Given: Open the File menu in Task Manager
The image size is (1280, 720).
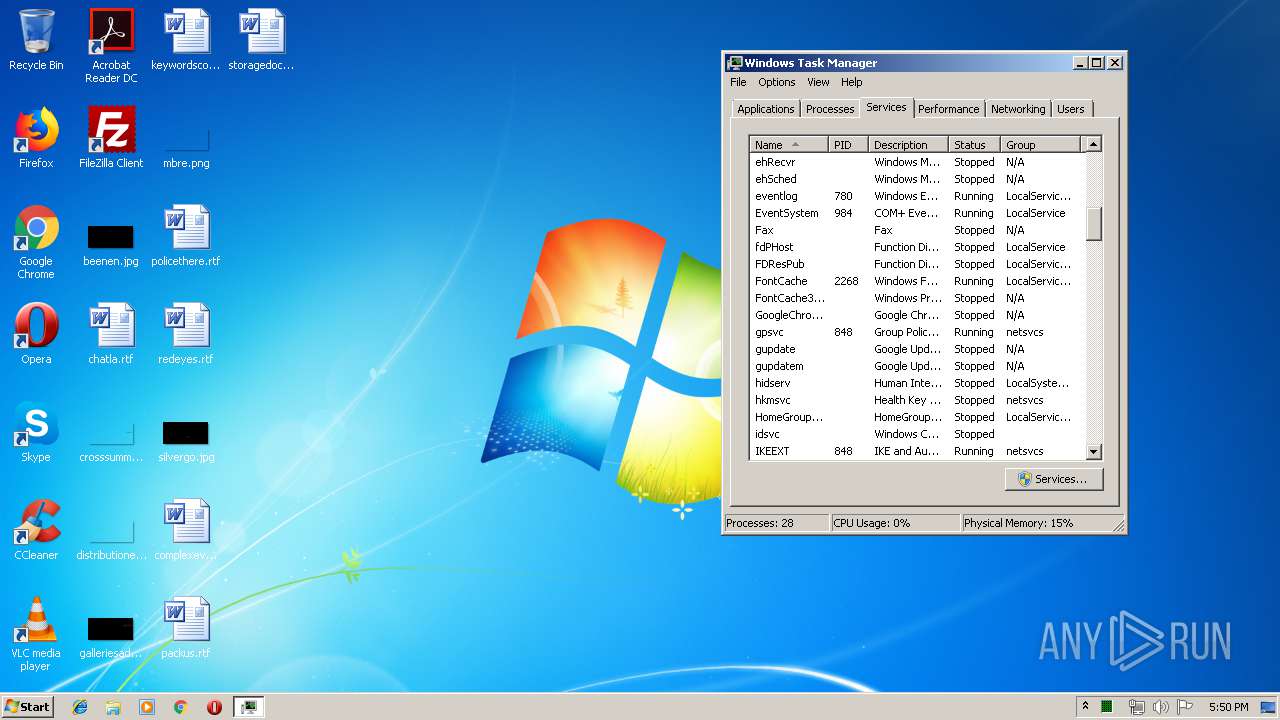Looking at the screenshot, I should point(738,82).
